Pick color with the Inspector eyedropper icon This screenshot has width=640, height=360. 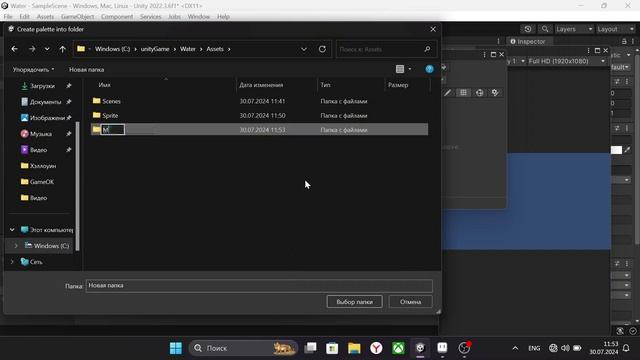[x=627, y=150]
